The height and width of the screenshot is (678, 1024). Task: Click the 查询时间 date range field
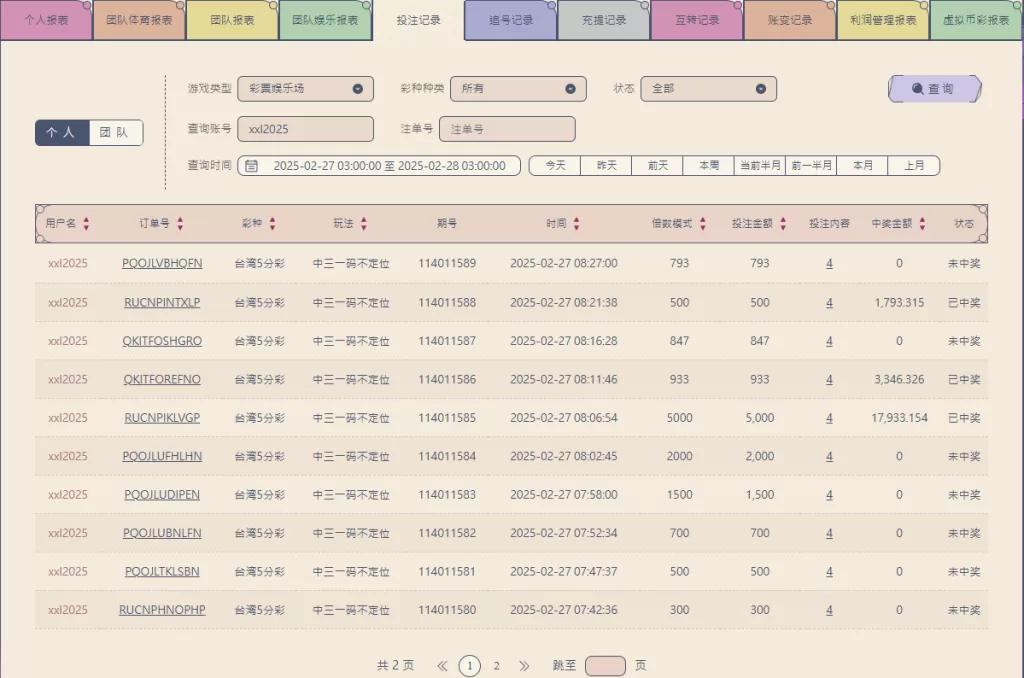click(x=379, y=166)
